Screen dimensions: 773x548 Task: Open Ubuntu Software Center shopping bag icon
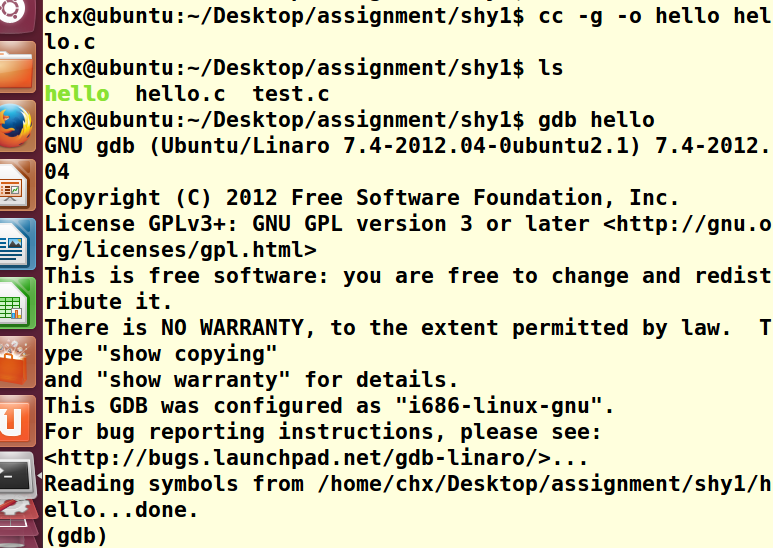point(15,360)
